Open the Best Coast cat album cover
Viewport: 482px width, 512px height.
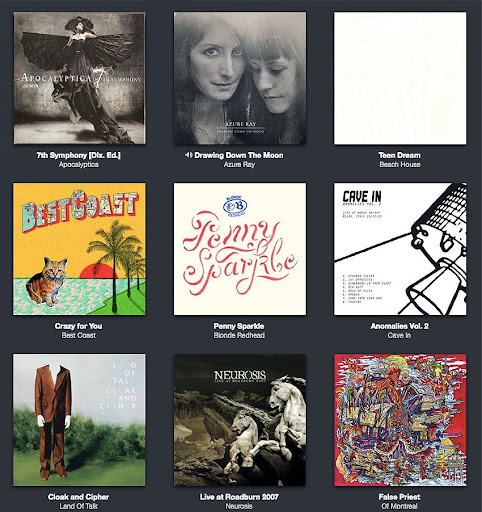point(79,249)
